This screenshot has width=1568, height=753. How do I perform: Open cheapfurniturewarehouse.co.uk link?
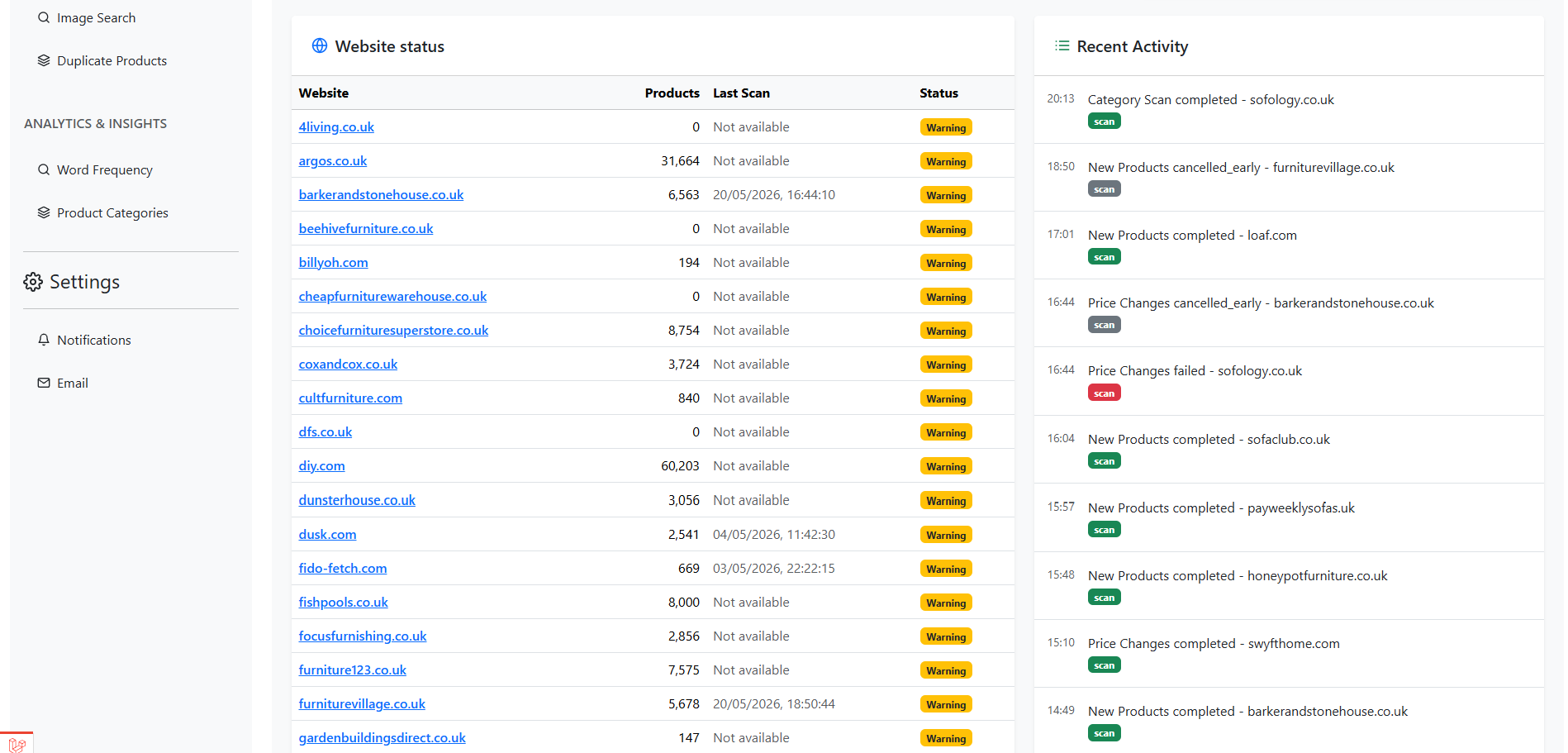tap(392, 296)
